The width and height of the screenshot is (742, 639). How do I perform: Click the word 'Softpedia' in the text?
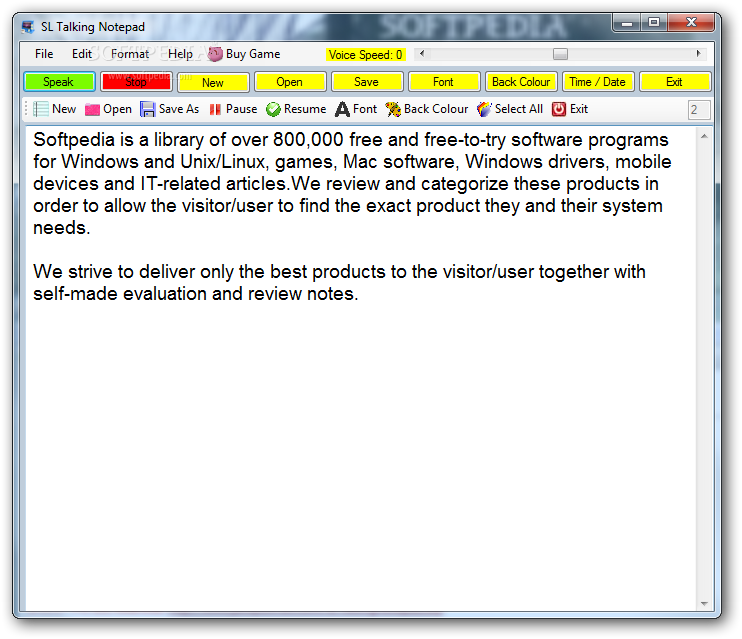pyautogui.click(x=74, y=140)
